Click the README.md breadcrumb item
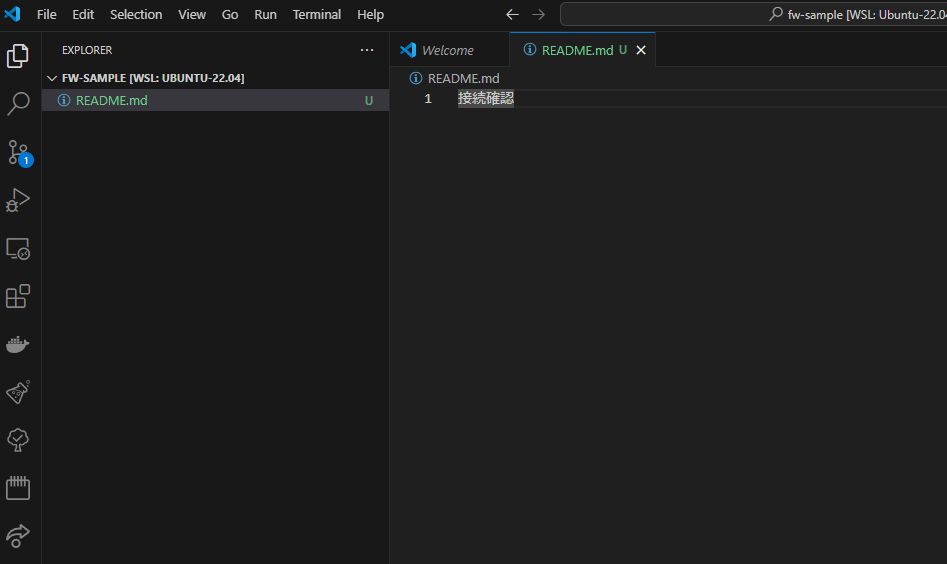The width and height of the screenshot is (947, 564). [463, 79]
